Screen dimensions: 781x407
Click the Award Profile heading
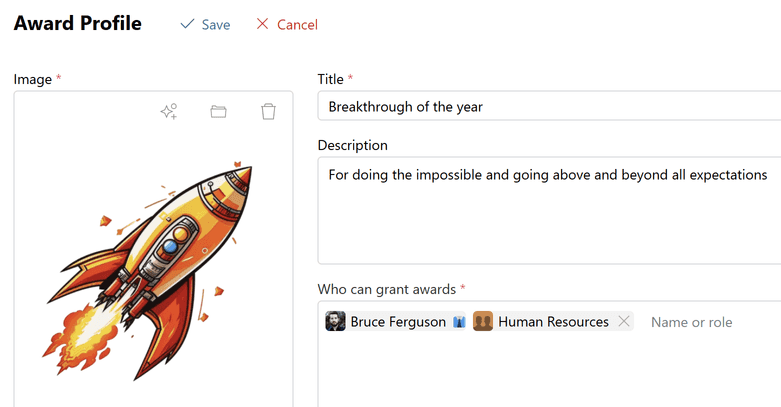[x=78, y=23]
